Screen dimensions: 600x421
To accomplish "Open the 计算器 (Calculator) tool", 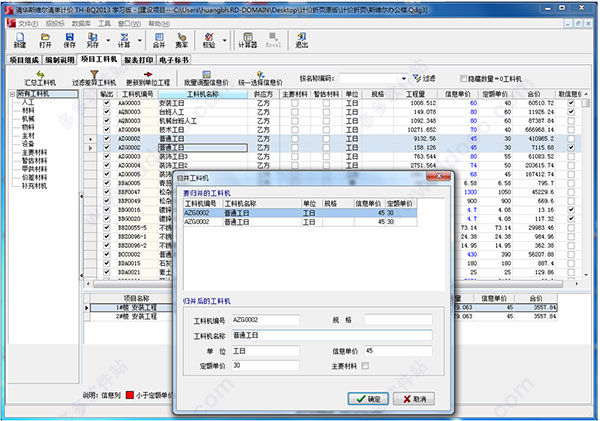I will pos(248,40).
